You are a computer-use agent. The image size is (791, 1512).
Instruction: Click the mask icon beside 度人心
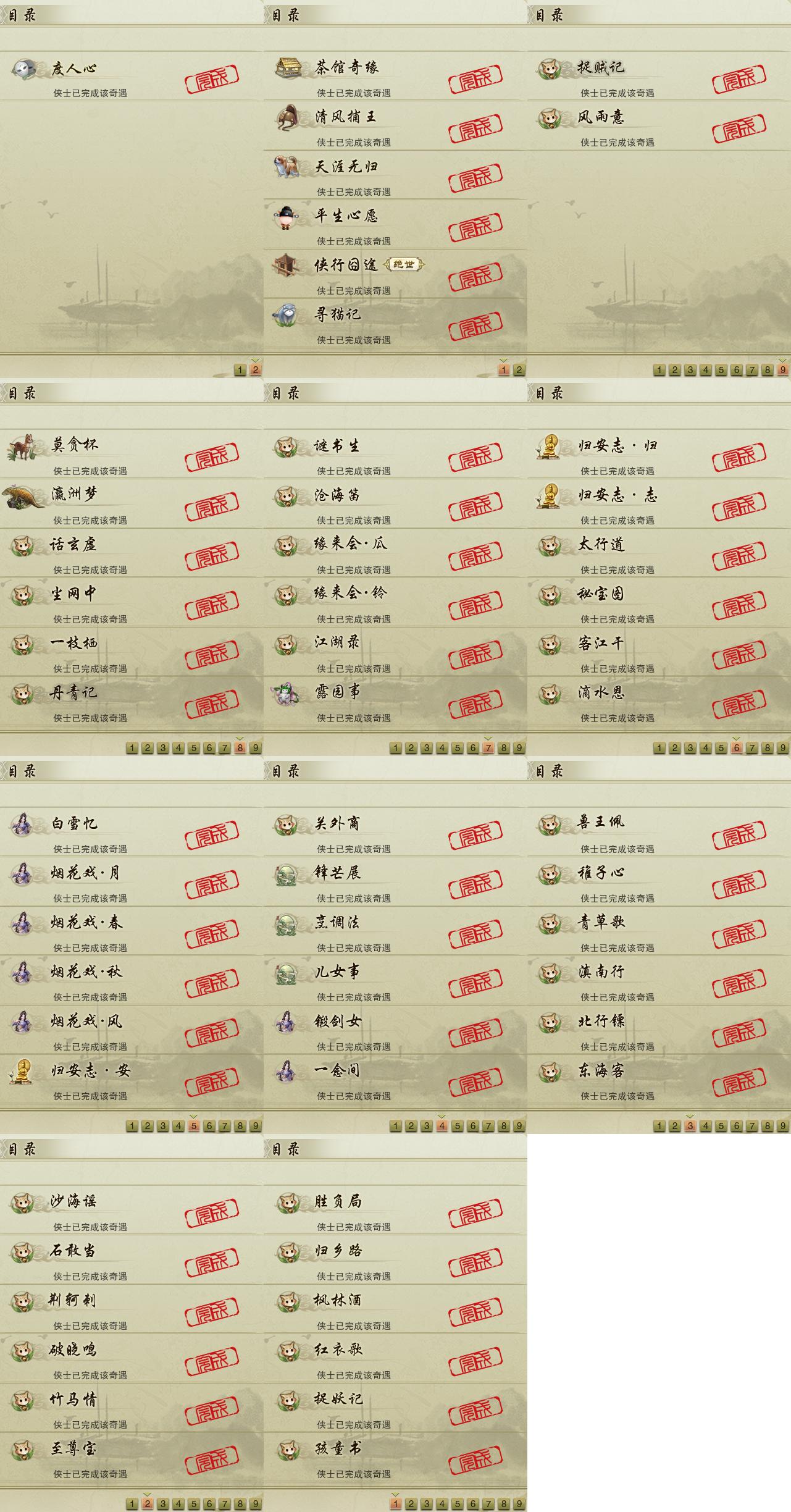[x=24, y=68]
